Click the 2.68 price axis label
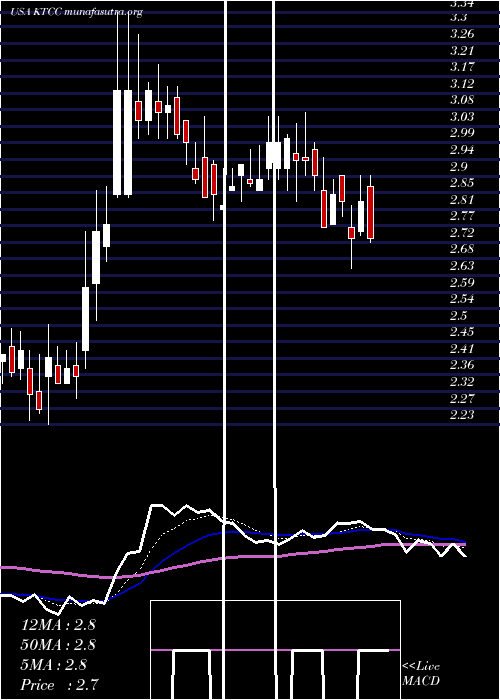500x700 pixels. (462, 249)
